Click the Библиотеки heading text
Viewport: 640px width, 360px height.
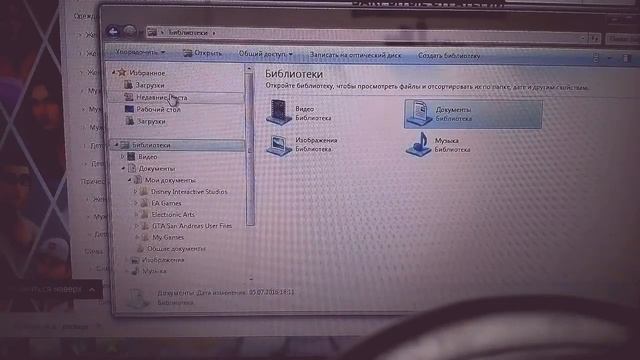pyautogui.click(x=294, y=74)
